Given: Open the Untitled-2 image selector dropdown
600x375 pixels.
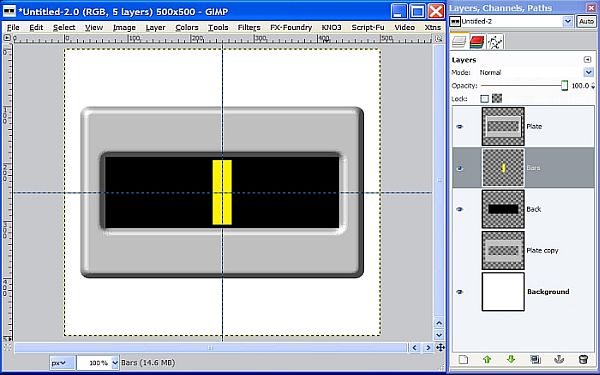Looking at the screenshot, I should [x=568, y=21].
